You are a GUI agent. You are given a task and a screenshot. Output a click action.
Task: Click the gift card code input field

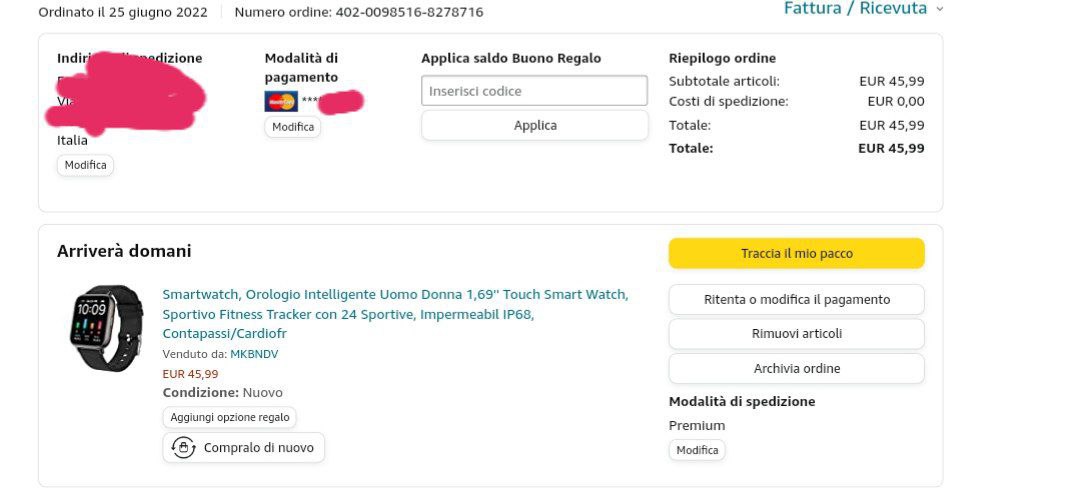534,91
